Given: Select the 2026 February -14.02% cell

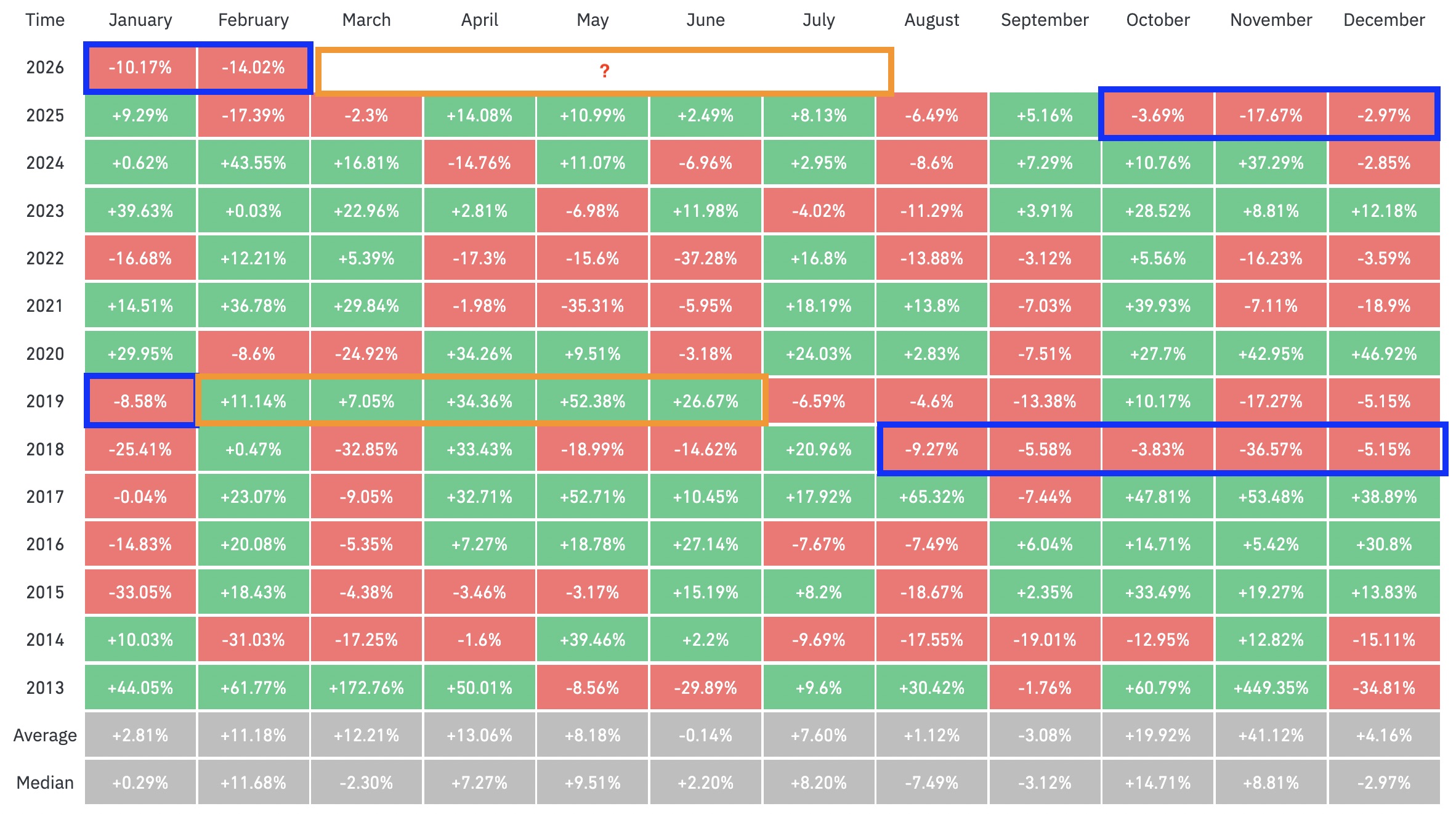Looking at the screenshot, I should point(253,68).
